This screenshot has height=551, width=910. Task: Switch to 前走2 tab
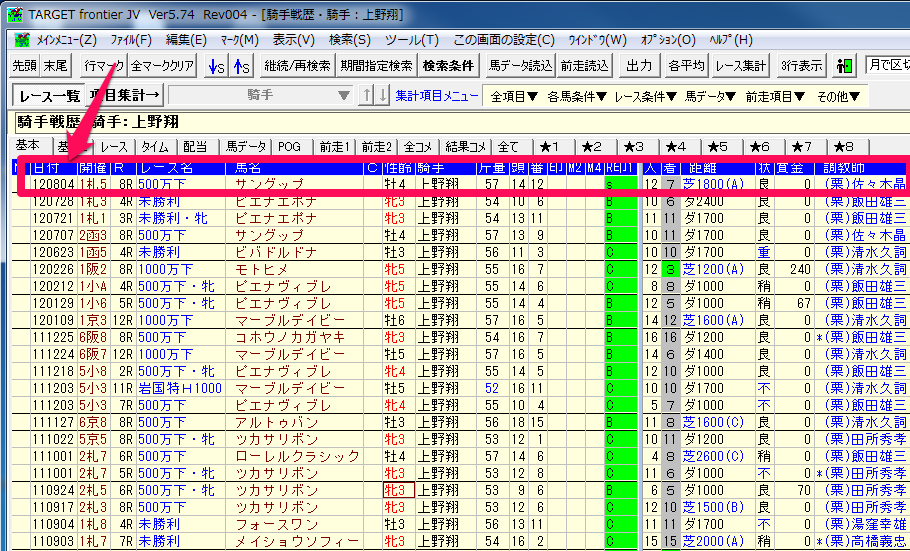click(377, 147)
